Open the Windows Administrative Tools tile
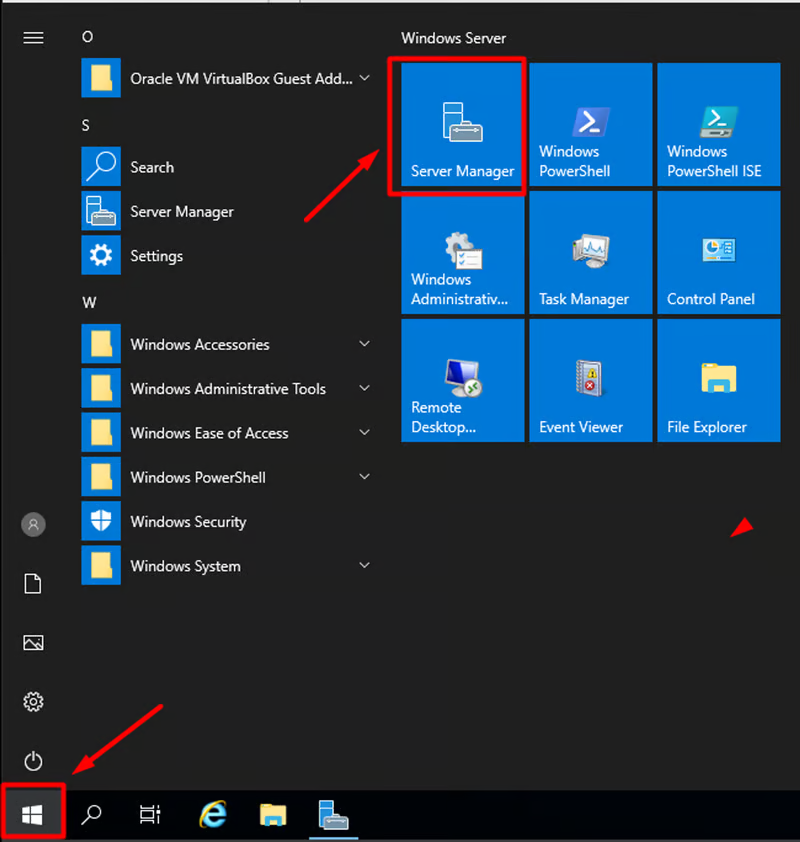Screen dimensions: 800x842 [x=462, y=254]
